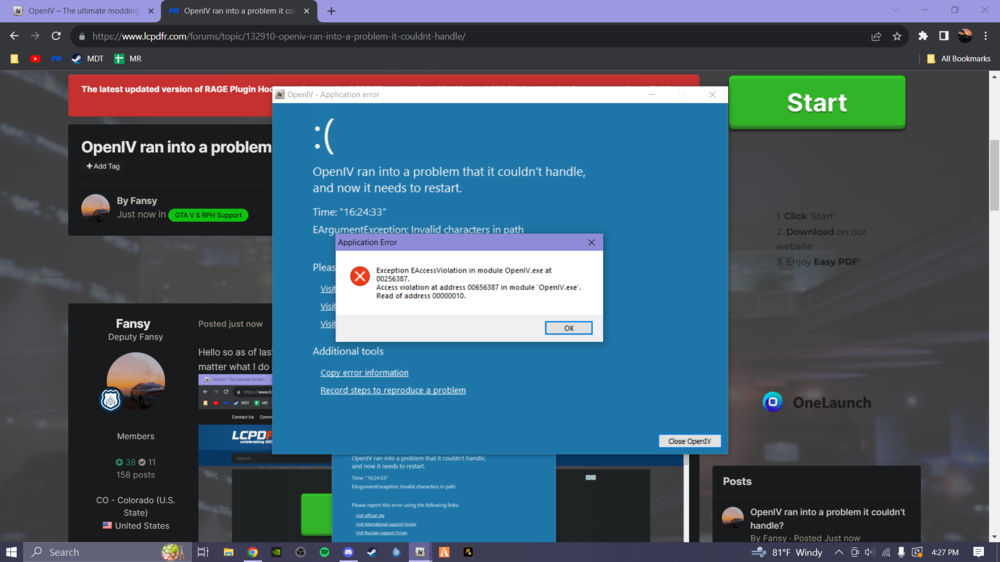Open Chrome's three-dot menu

[x=985, y=36]
